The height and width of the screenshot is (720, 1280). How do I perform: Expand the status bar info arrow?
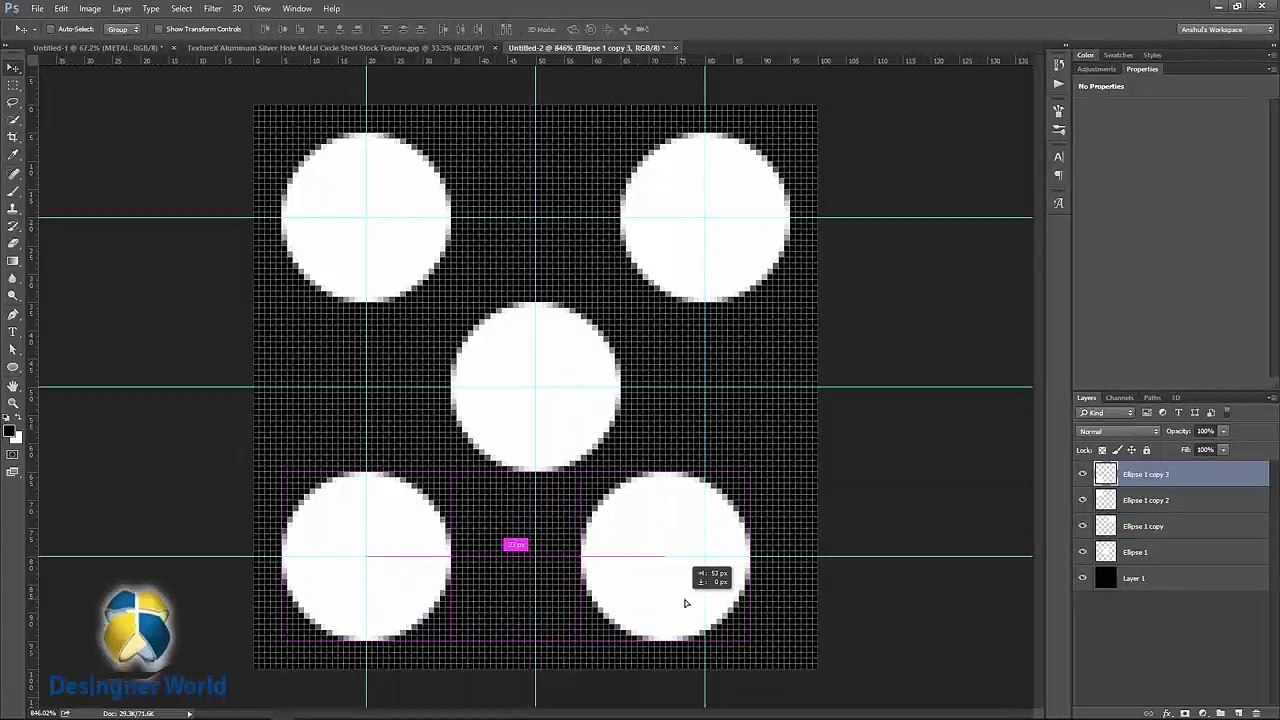189,713
